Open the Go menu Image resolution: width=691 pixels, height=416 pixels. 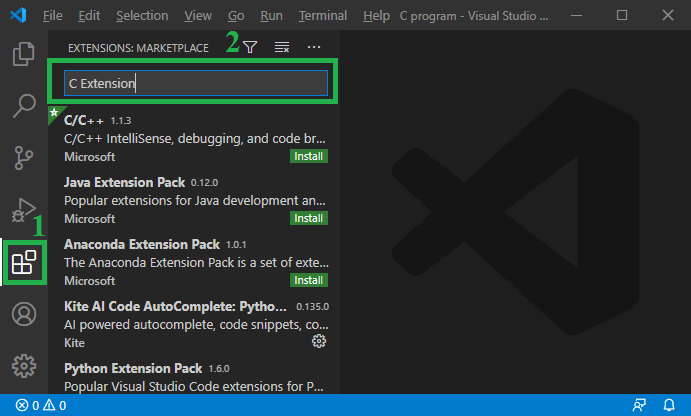pyautogui.click(x=236, y=16)
